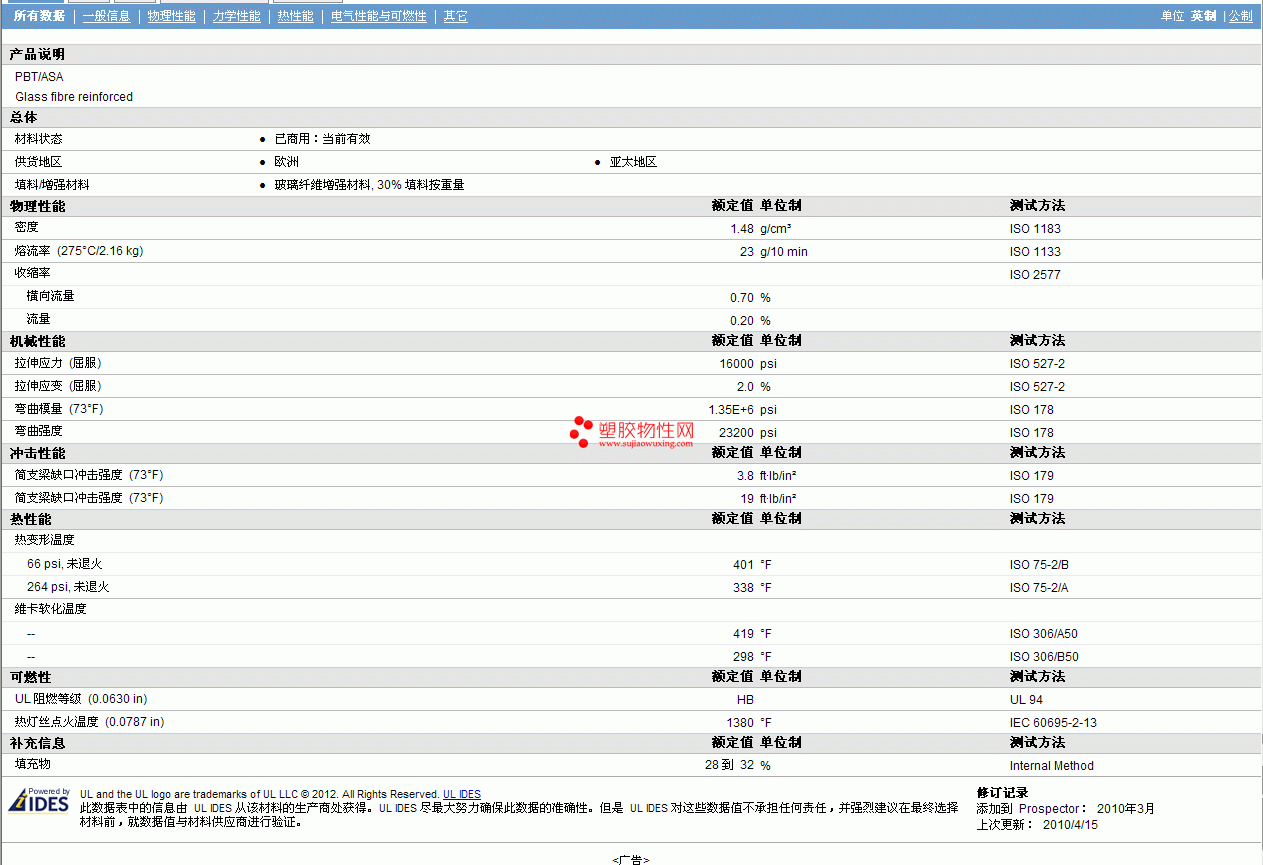Image resolution: width=1263 pixels, height=865 pixels.
Task: Select the 熔流率 (275°C/2.16 kg) row label
Action: [x=79, y=251]
